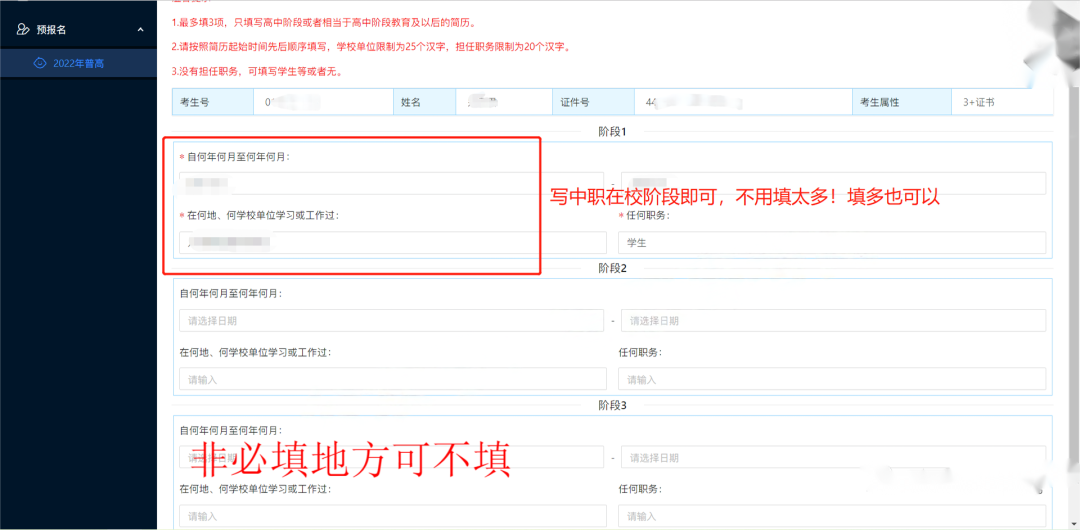The image size is (1080, 530).
Task: Click the 姓名 value cell
Action: [x=500, y=102]
